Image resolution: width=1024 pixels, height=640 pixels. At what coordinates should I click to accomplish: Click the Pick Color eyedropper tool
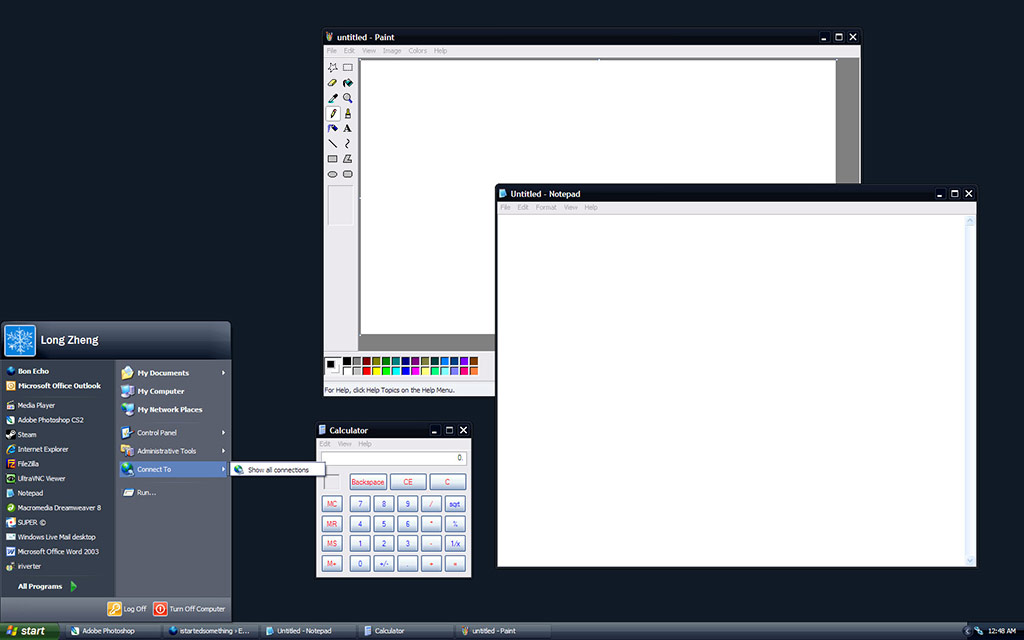pyautogui.click(x=332, y=98)
